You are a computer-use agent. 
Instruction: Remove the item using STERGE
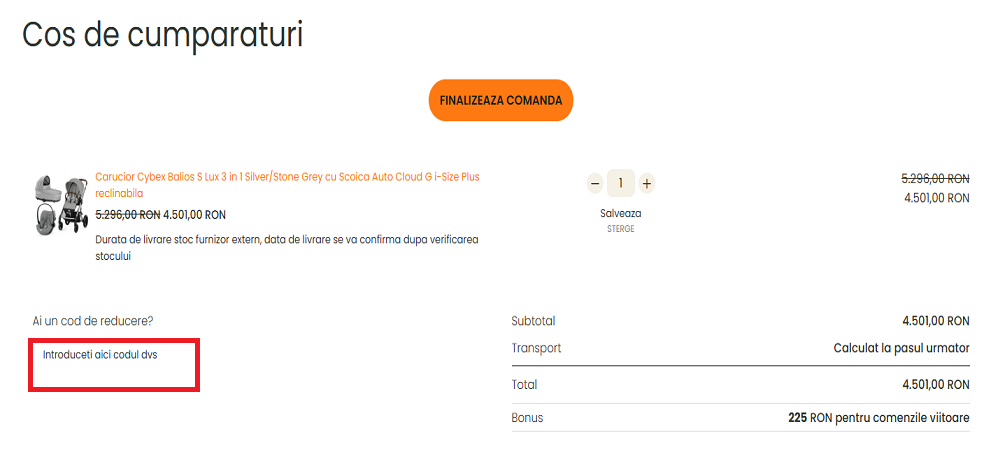(x=620, y=229)
